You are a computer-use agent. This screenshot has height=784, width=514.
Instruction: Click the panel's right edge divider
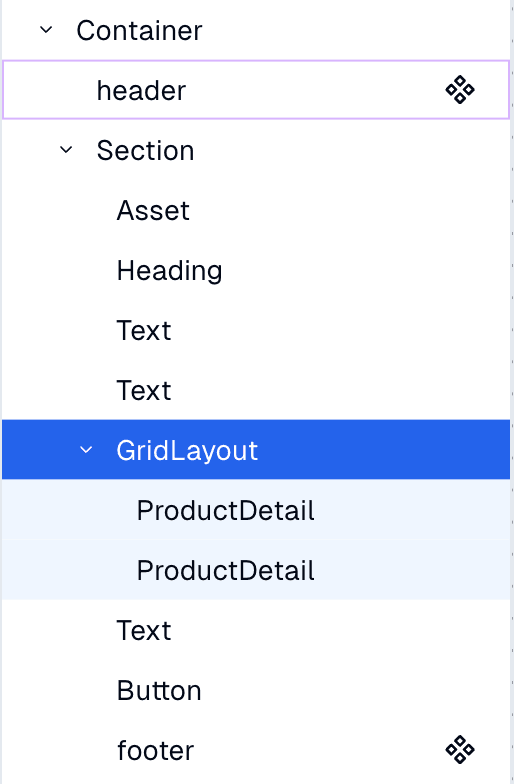(x=512, y=392)
